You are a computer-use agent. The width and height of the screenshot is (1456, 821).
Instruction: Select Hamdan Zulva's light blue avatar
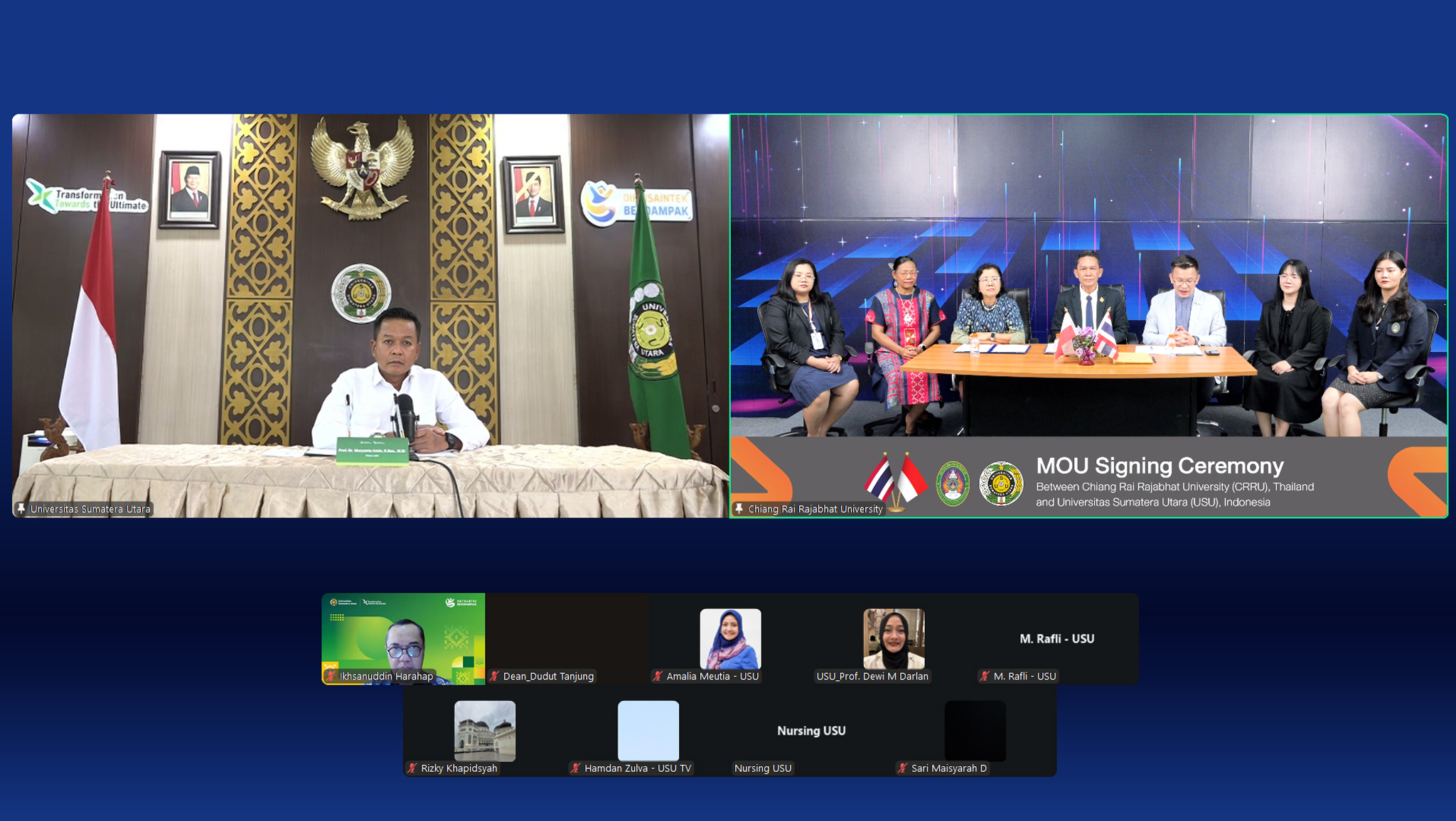(648, 730)
